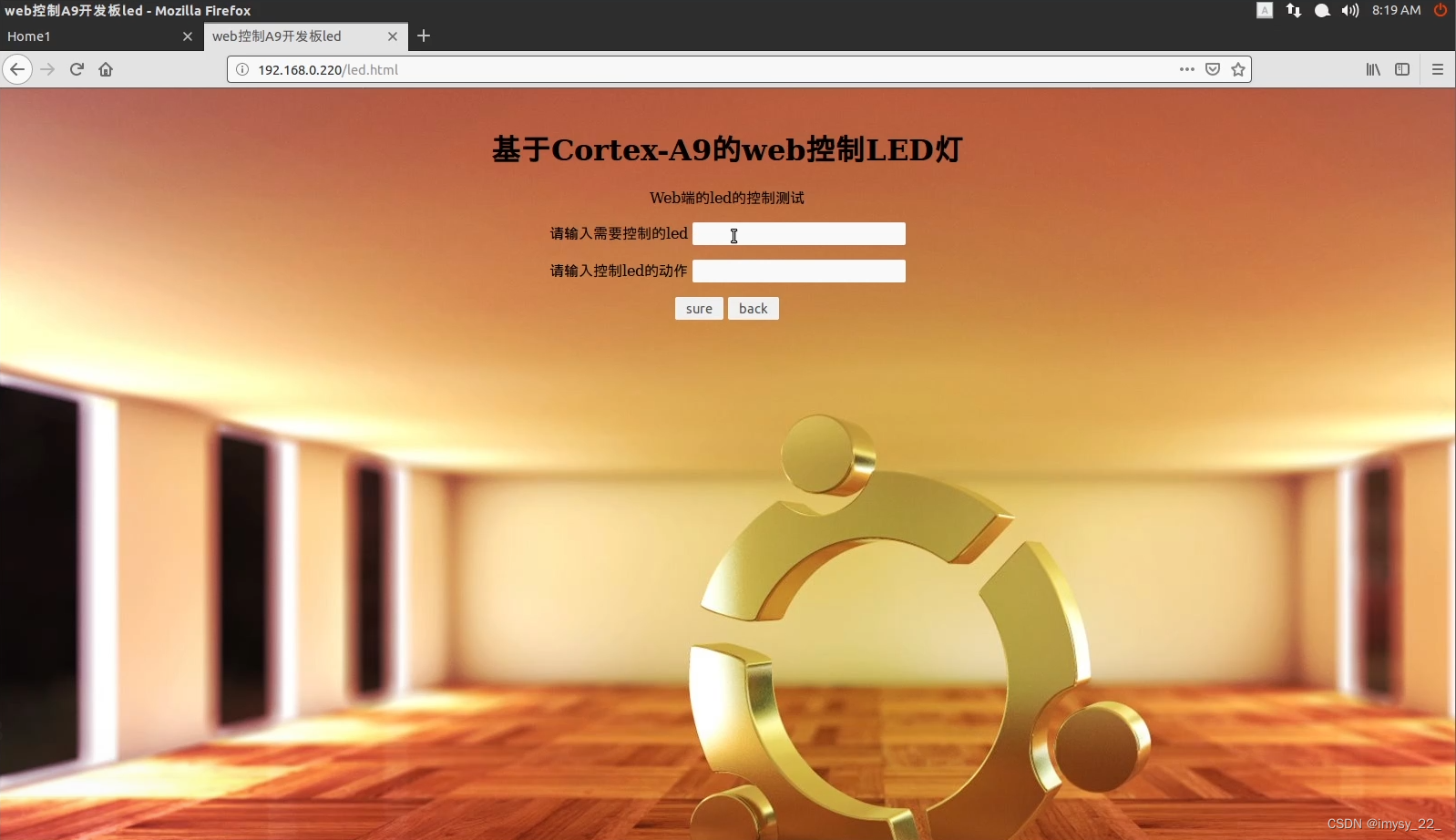Open the network connection indicator
Image resolution: width=1456 pixels, height=840 pixels.
tap(1294, 10)
